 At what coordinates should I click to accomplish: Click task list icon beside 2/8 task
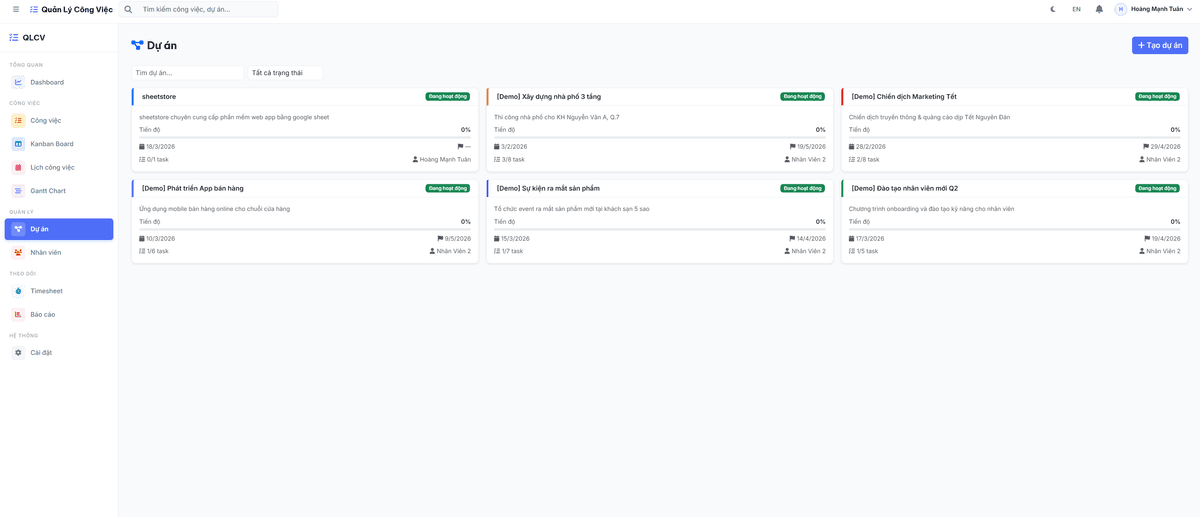pyautogui.click(x=852, y=159)
